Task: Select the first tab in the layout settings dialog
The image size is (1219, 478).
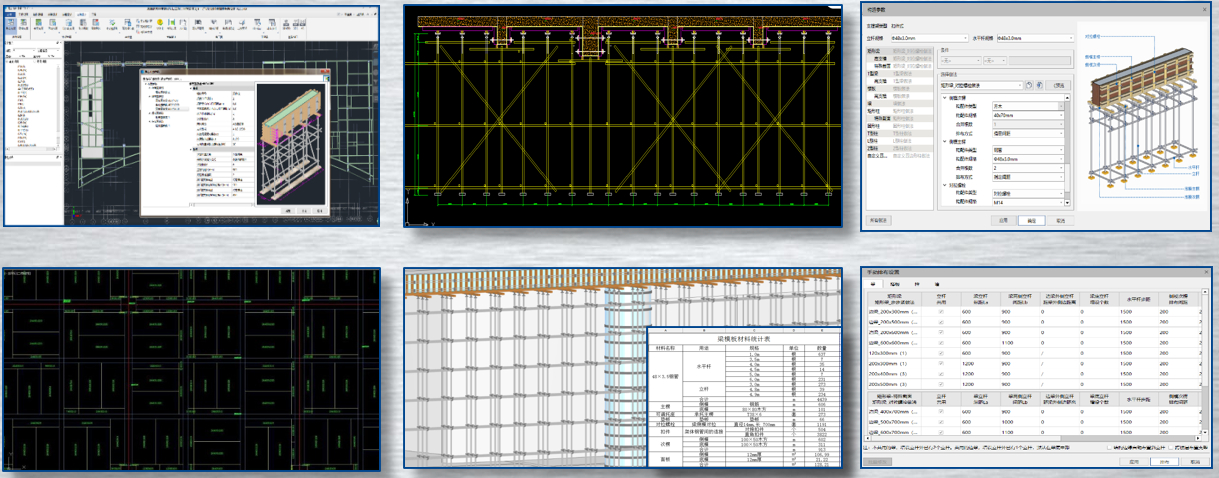Action: click(x=873, y=285)
